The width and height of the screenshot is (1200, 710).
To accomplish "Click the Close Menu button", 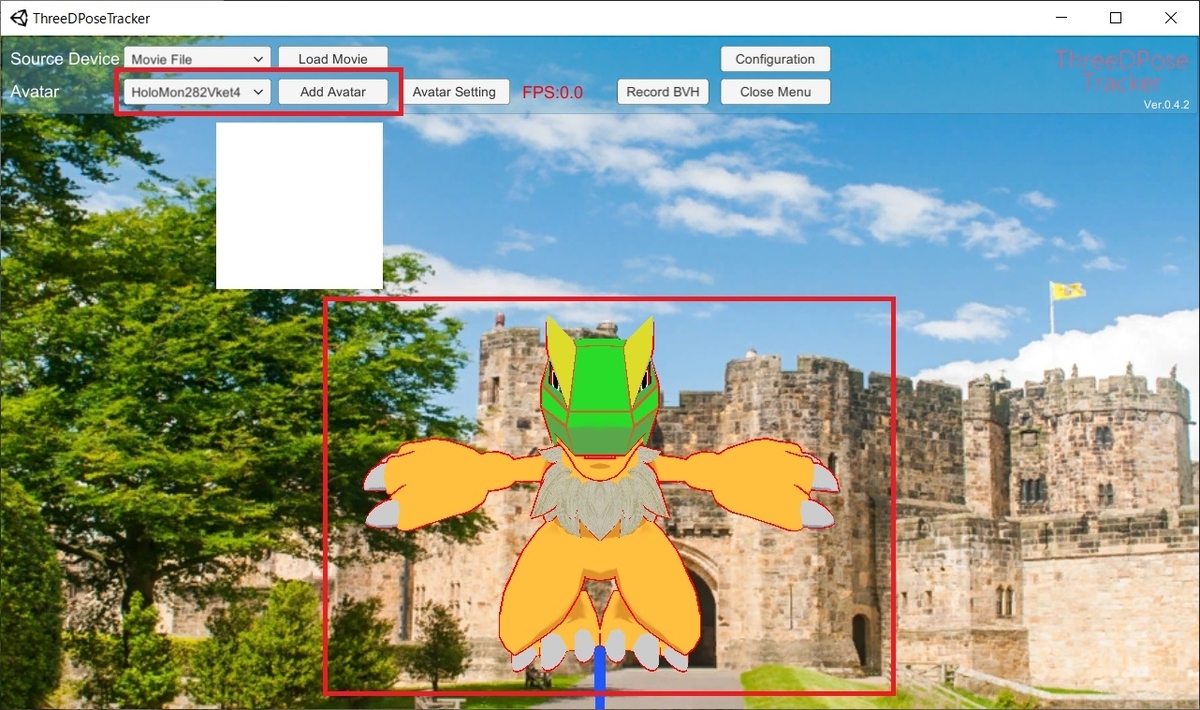I will pos(775,92).
